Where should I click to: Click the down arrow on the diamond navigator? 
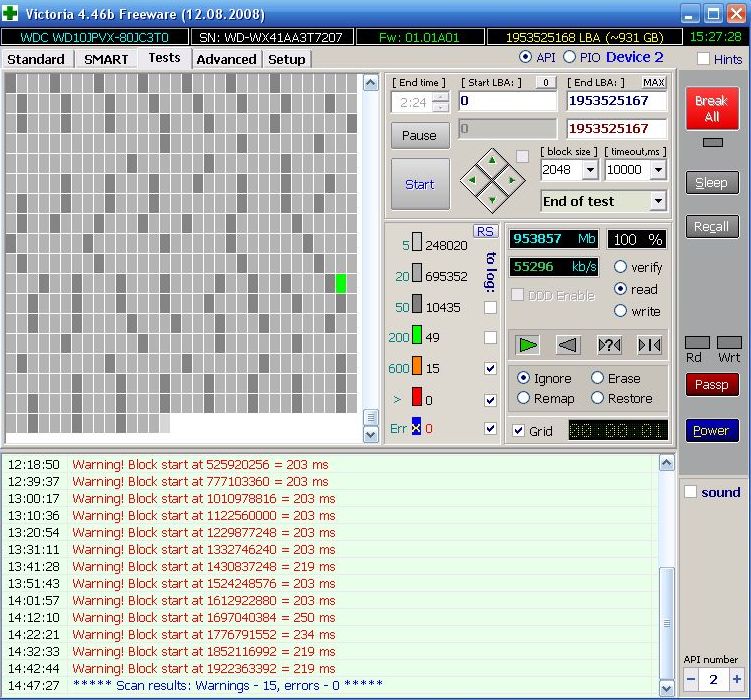492,200
